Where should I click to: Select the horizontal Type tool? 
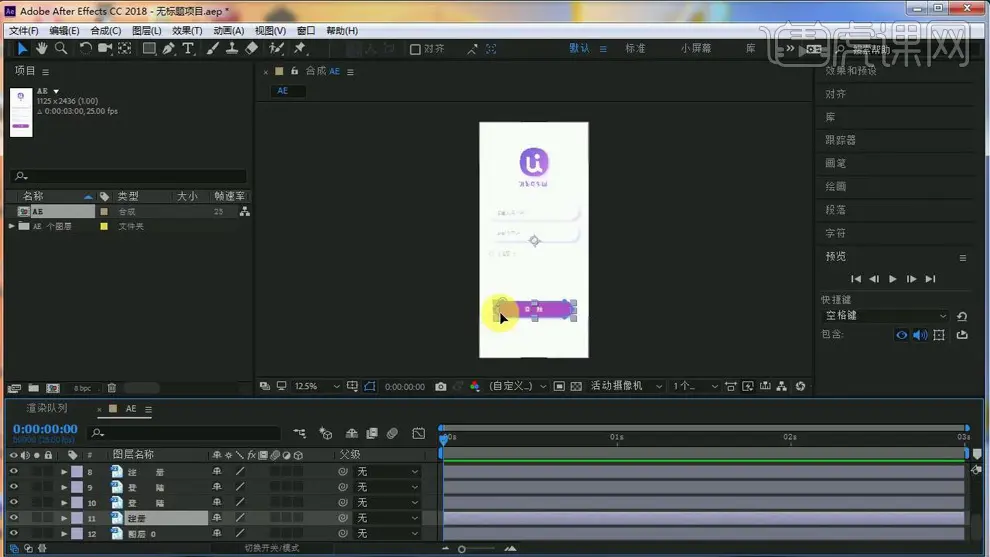(188, 48)
